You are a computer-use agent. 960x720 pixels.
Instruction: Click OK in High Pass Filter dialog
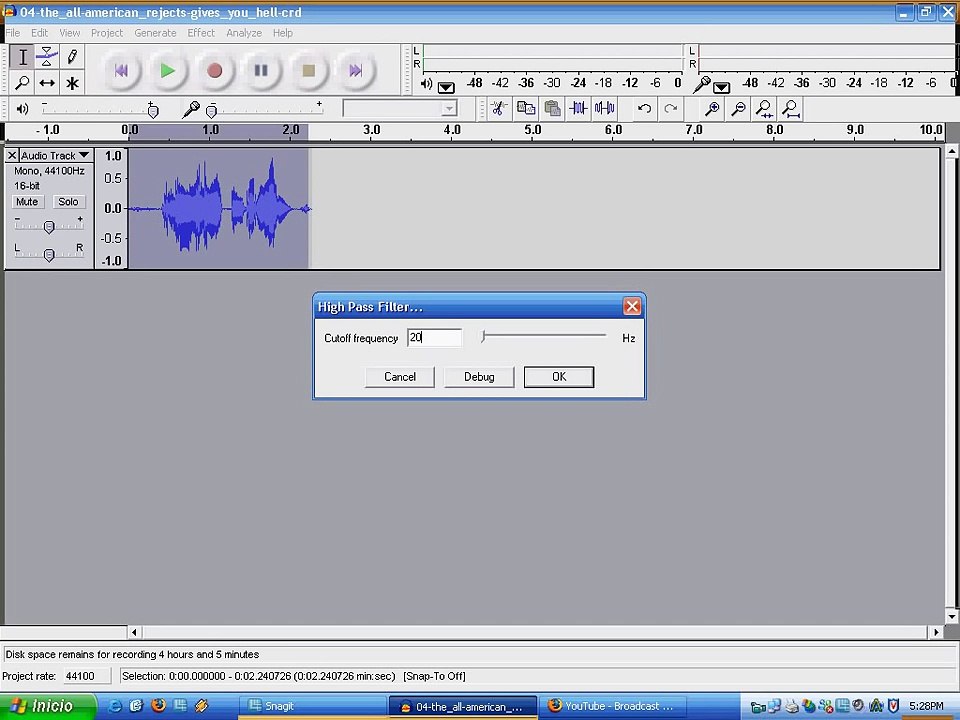559,377
